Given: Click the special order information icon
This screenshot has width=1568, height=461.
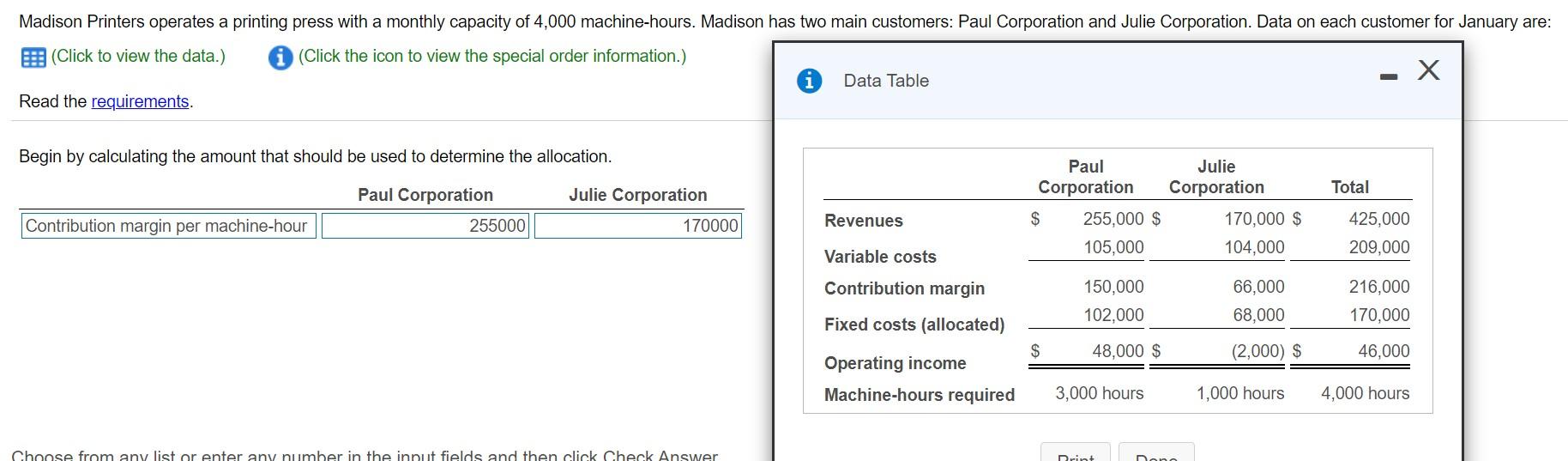Looking at the screenshot, I should tap(280, 58).
